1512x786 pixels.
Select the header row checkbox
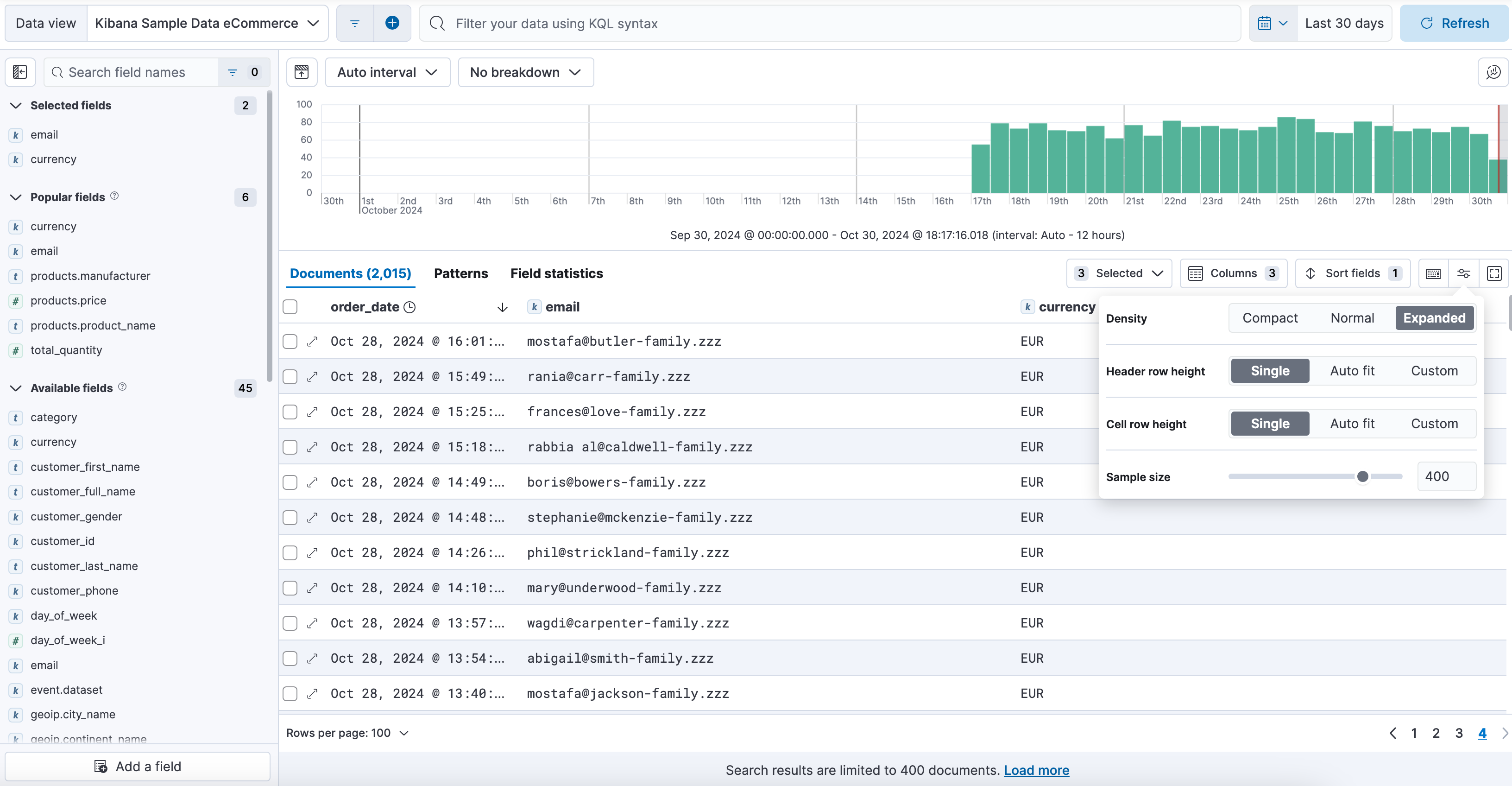[x=290, y=307]
